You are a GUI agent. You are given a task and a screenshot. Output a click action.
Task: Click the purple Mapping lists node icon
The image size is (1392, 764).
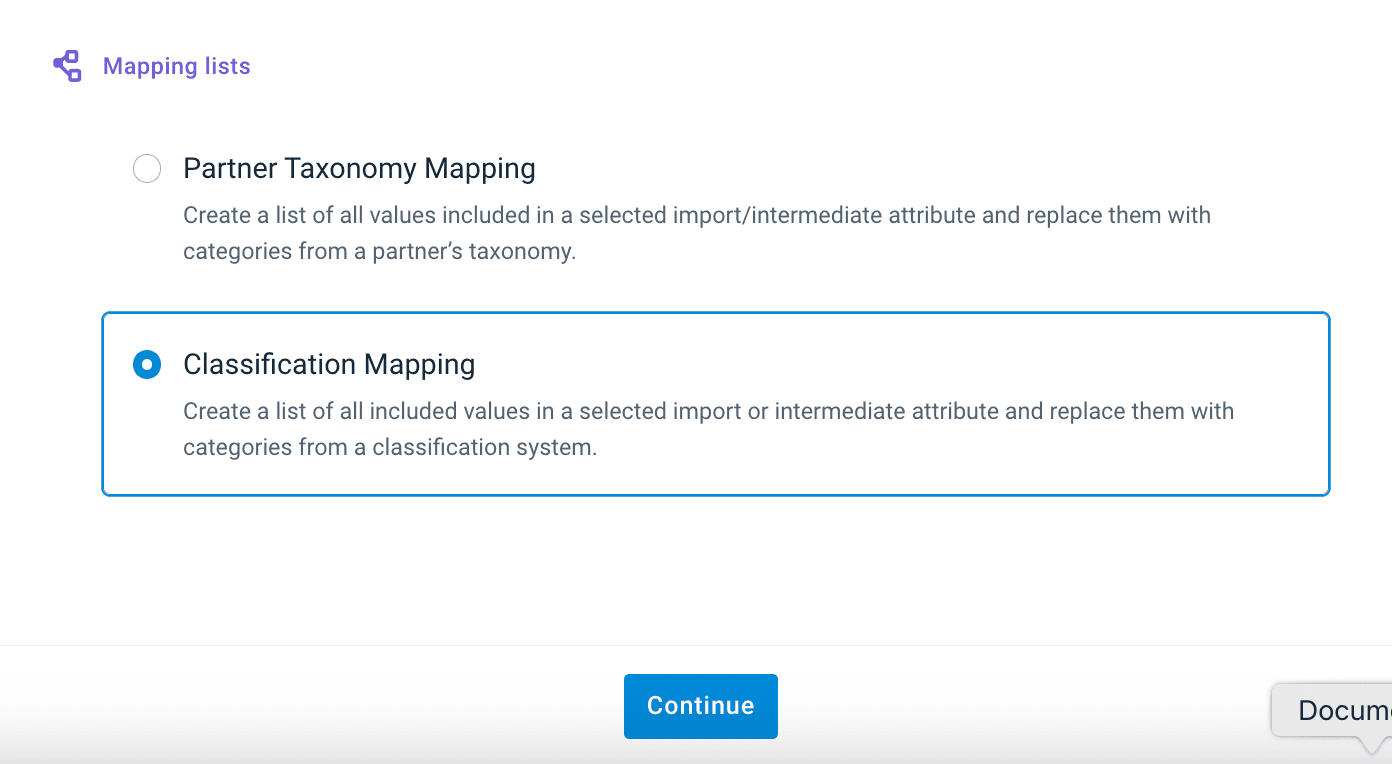67,66
